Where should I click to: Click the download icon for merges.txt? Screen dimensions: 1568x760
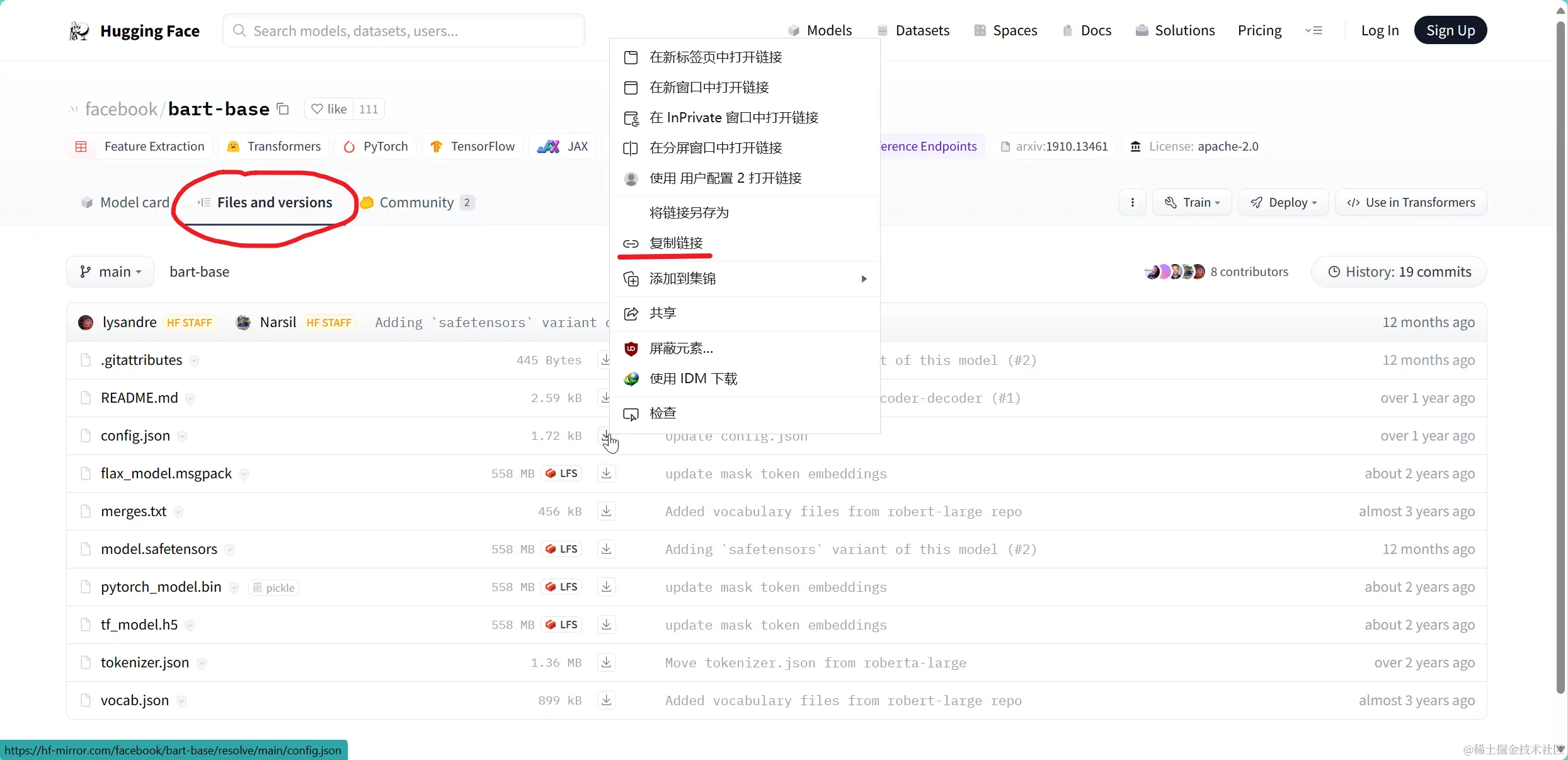pos(606,511)
